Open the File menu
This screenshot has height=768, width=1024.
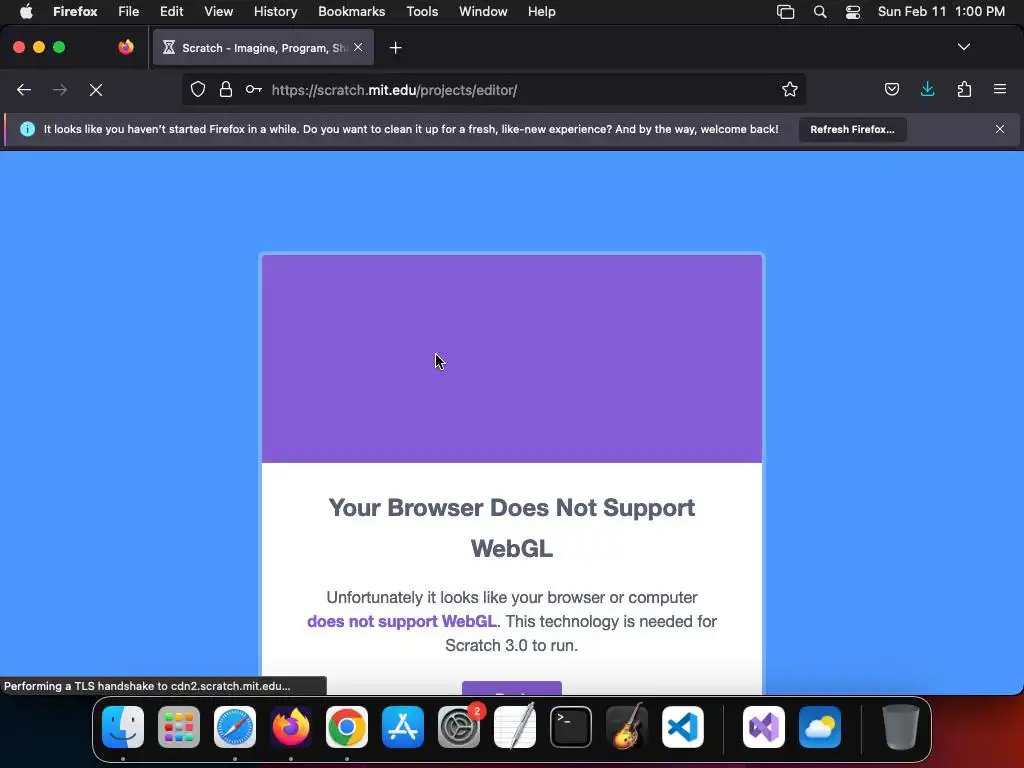pyautogui.click(x=129, y=12)
